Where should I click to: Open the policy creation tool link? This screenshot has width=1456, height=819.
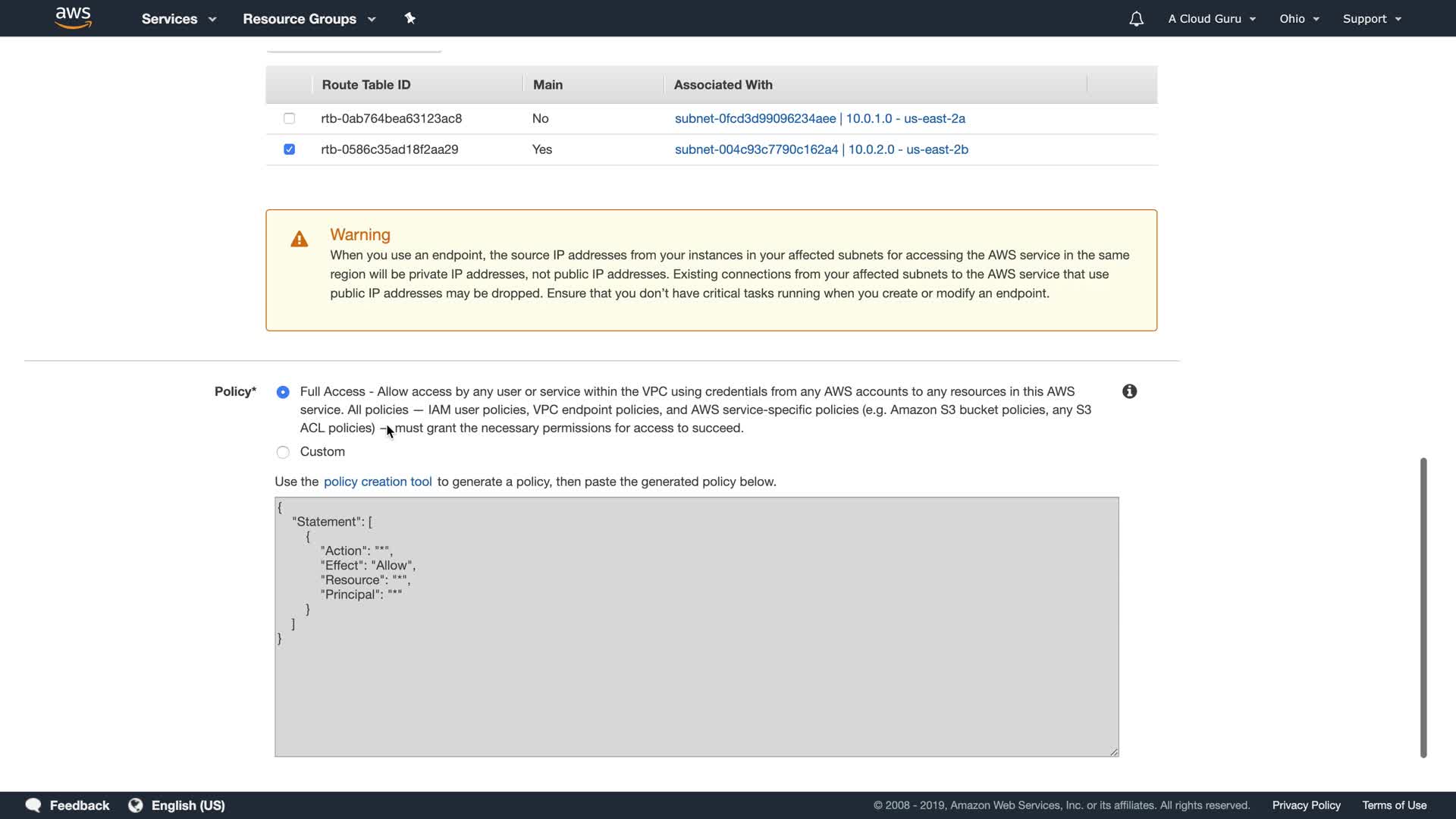(x=378, y=482)
